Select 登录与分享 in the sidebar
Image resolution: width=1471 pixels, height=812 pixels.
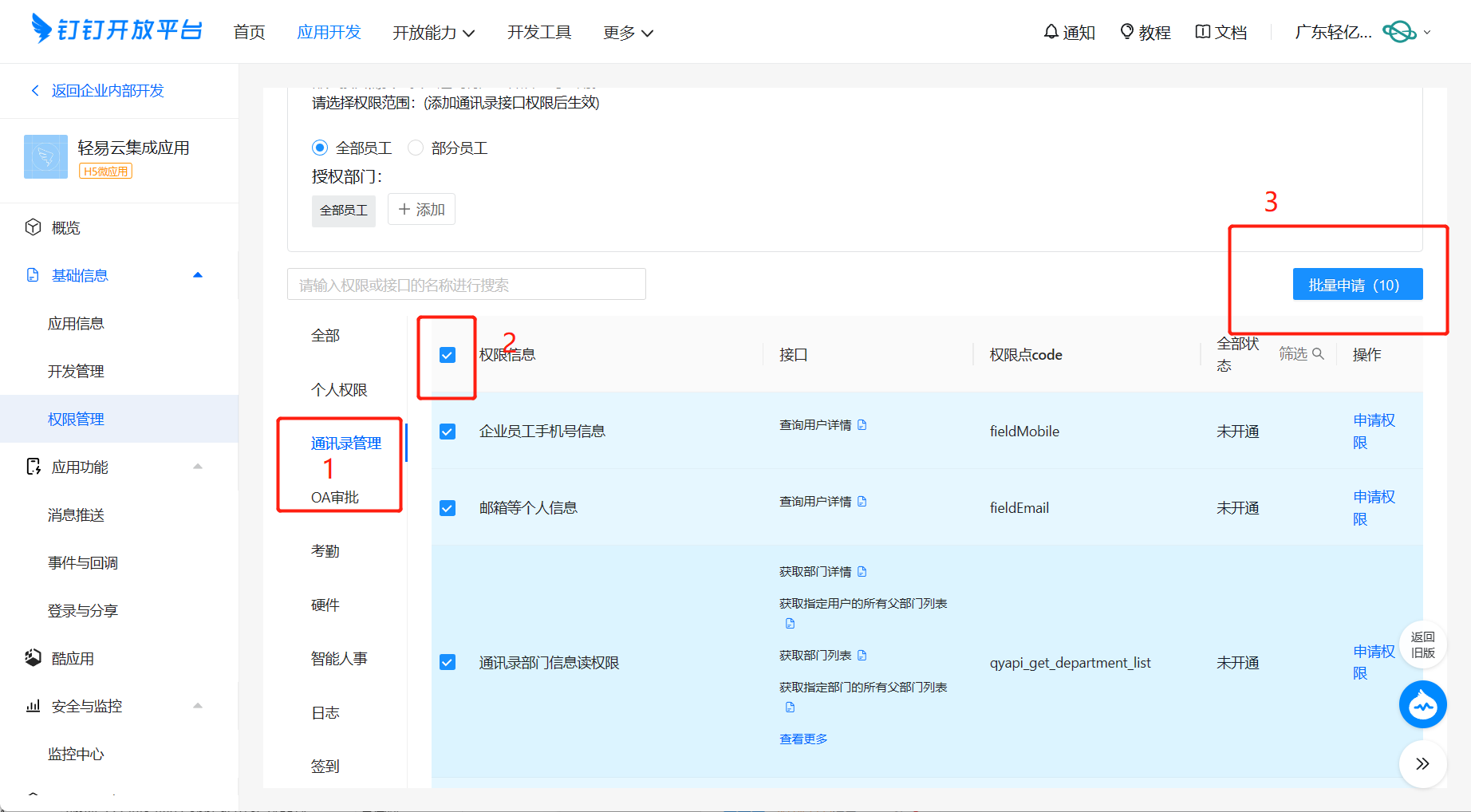click(x=83, y=610)
